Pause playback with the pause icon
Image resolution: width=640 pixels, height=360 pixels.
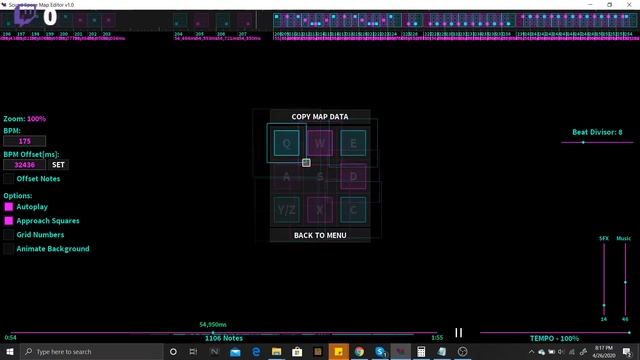[x=459, y=333]
